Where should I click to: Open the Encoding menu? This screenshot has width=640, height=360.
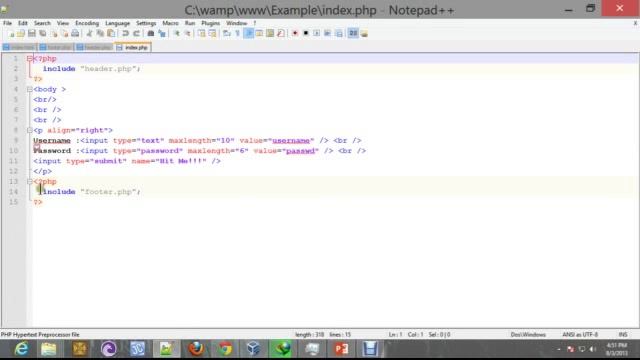[87, 23]
